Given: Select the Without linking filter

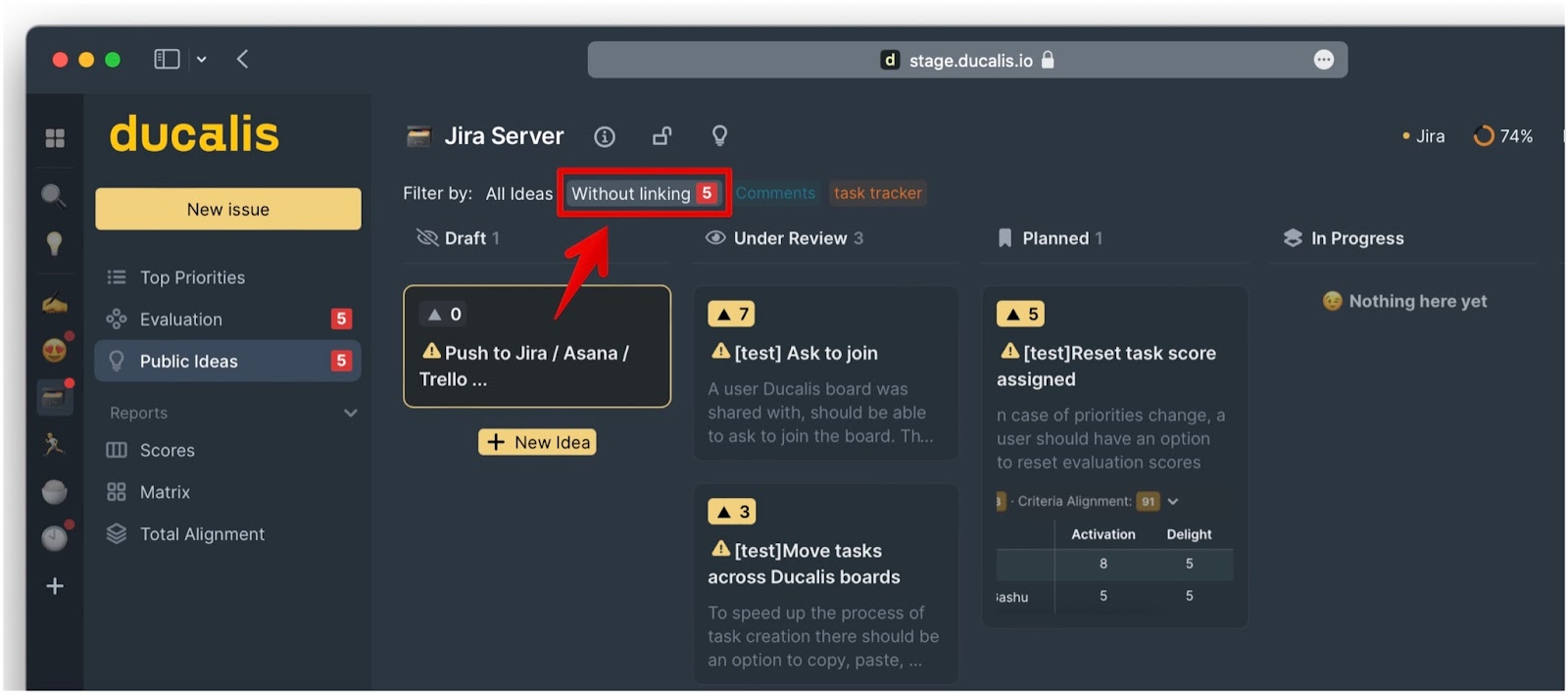Looking at the screenshot, I should point(644,193).
